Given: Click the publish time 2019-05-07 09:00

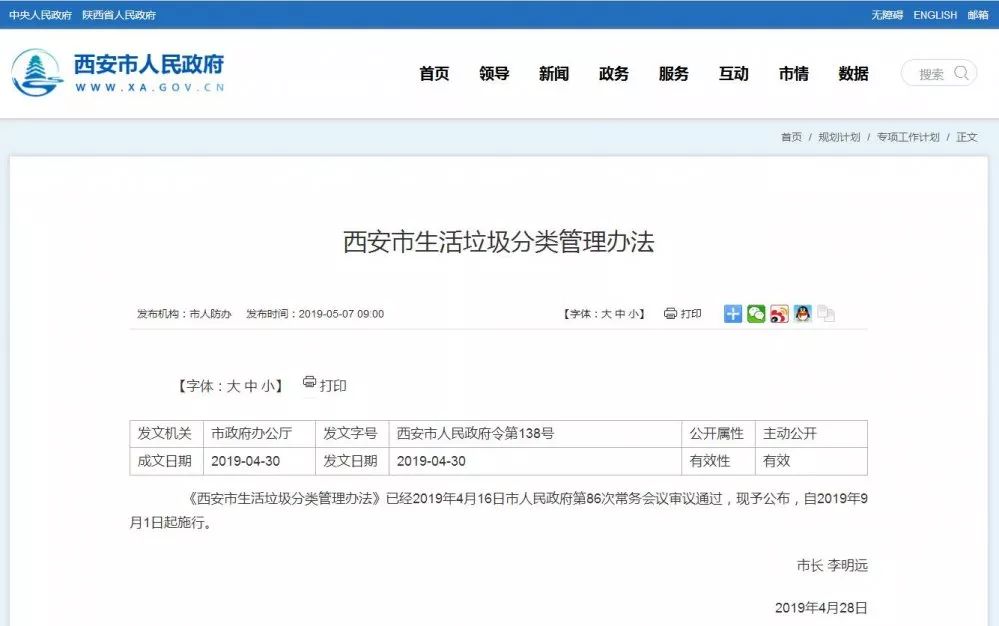Looking at the screenshot, I should point(341,313).
